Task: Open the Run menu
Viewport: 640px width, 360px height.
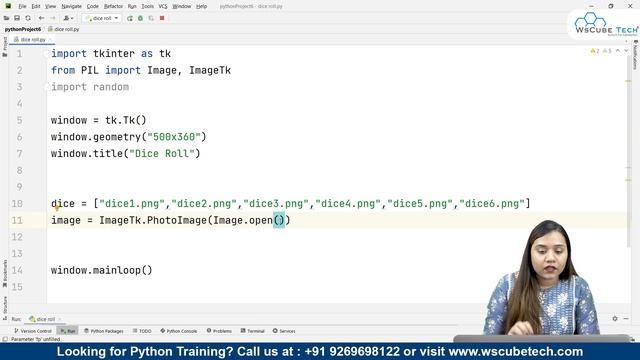Action: (x=132, y=6)
